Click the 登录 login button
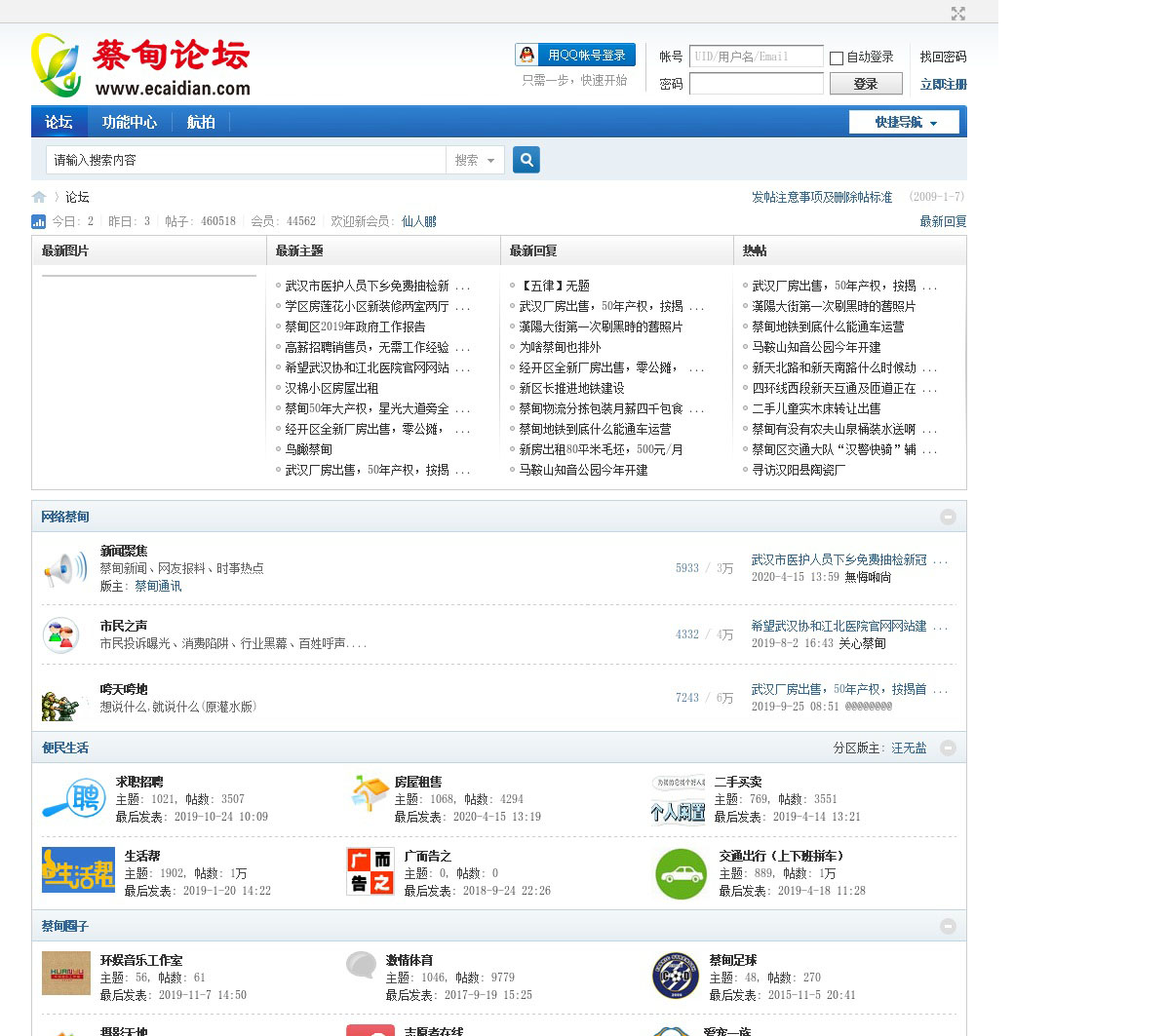The height and width of the screenshot is (1036, 1170). (865, 84)
